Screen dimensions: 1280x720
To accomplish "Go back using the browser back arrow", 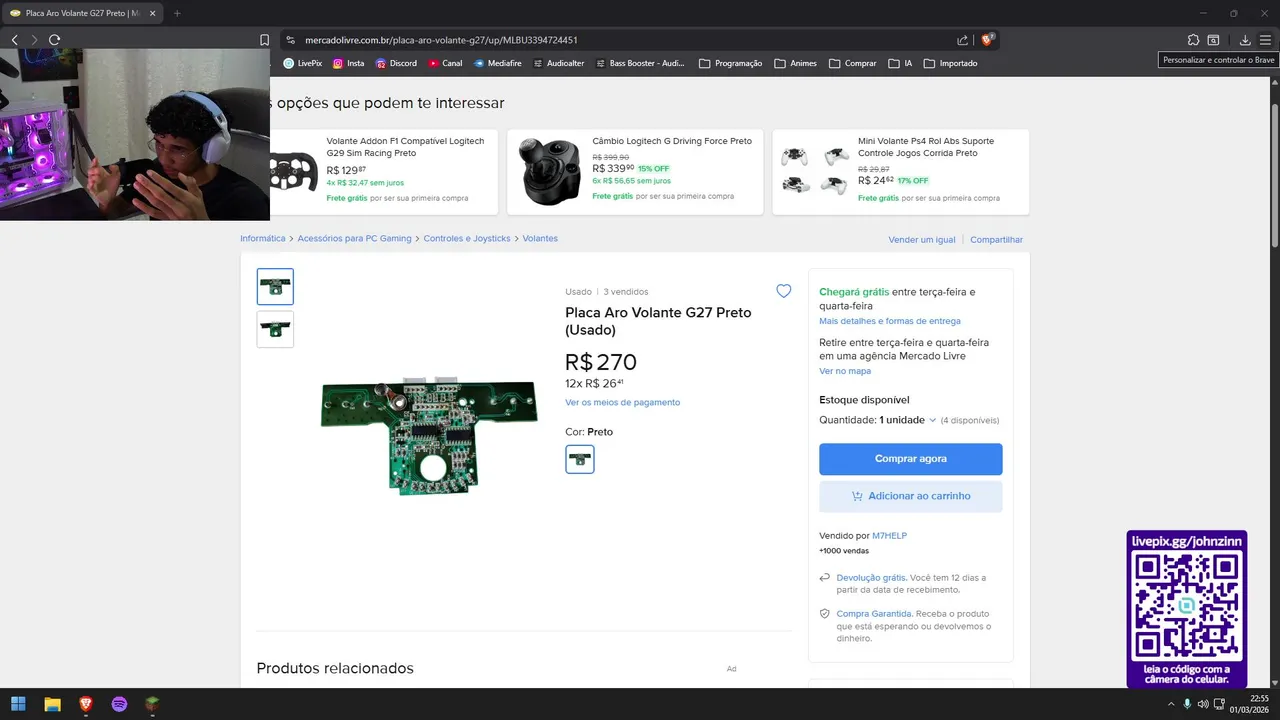I will pyautogui.click(x=14, y=40).
